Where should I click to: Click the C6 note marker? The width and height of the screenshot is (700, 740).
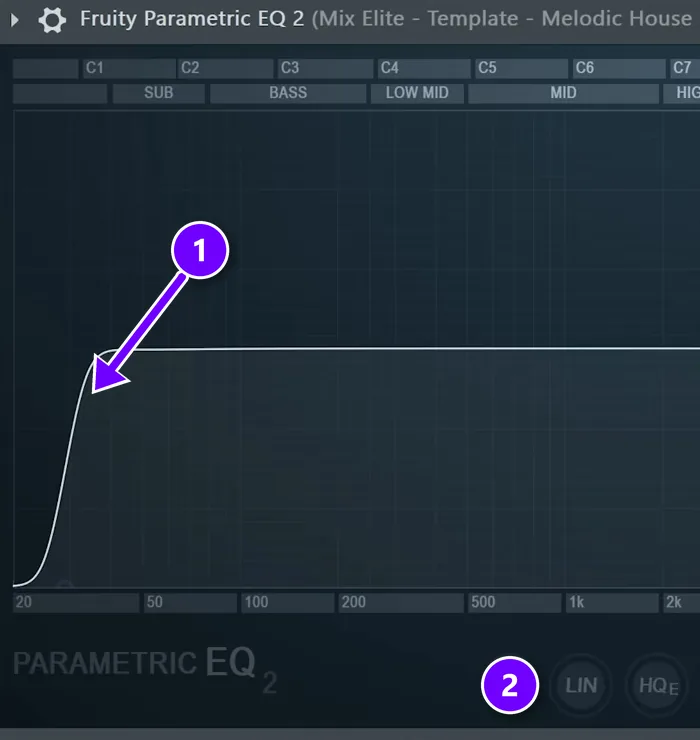pos(619,68)
